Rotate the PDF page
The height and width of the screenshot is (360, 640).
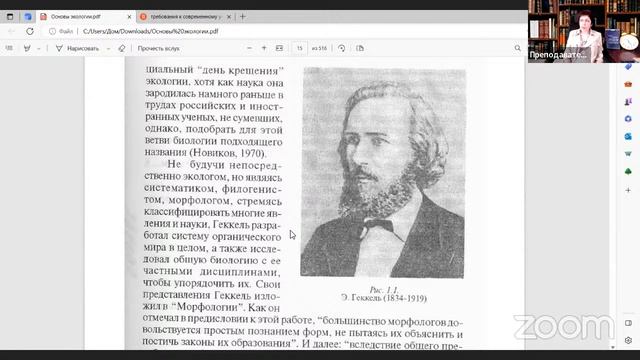coord(342,48)
